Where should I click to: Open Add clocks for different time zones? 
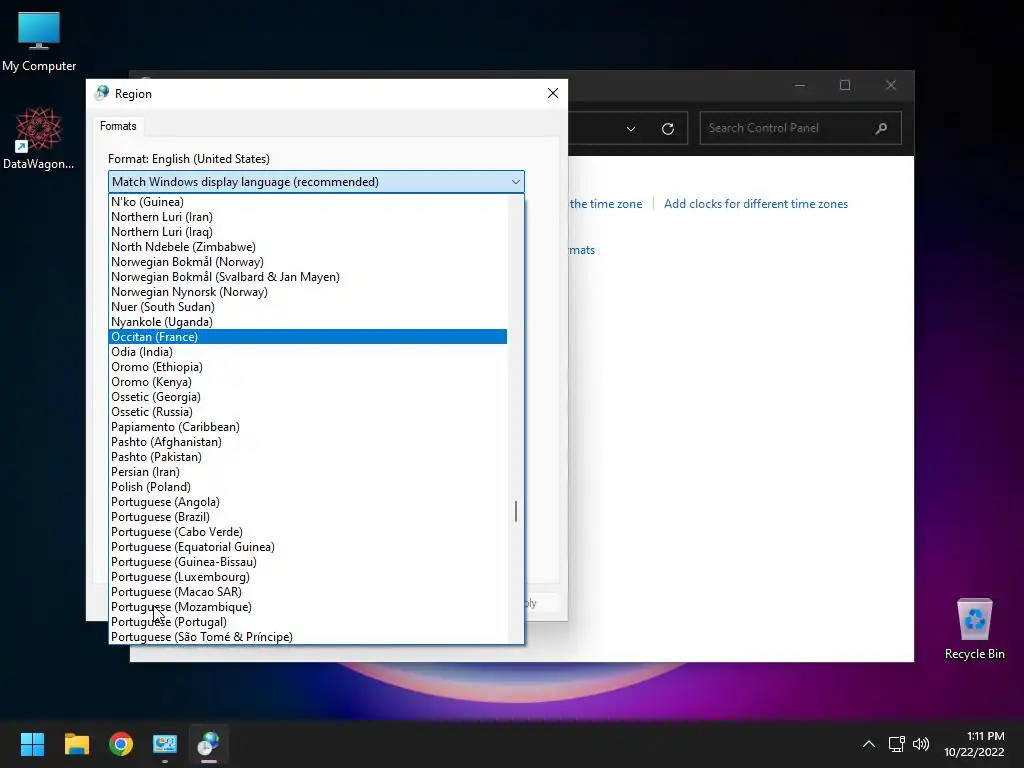[x=756, y=204]
